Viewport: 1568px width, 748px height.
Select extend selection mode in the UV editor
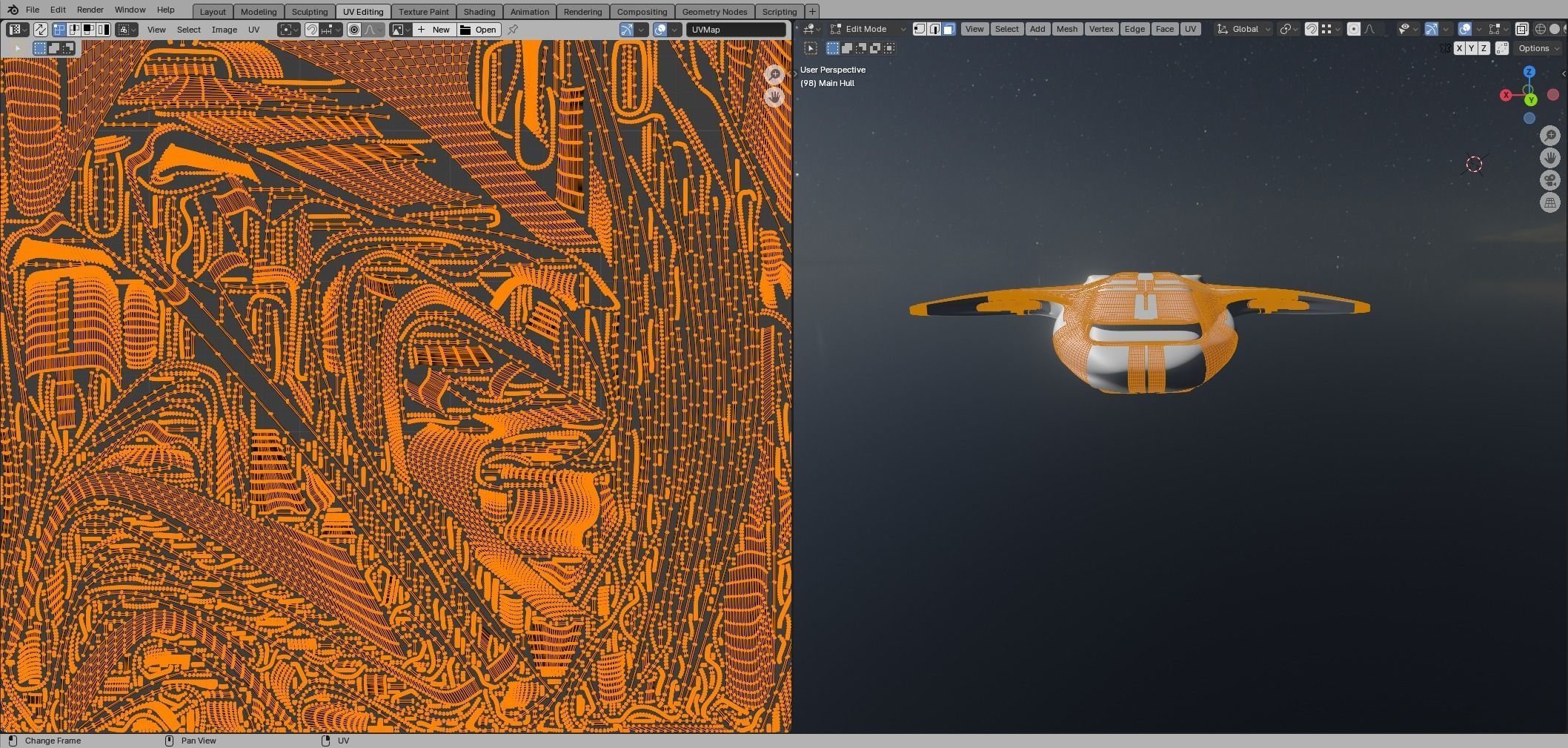tap(54, 48)
